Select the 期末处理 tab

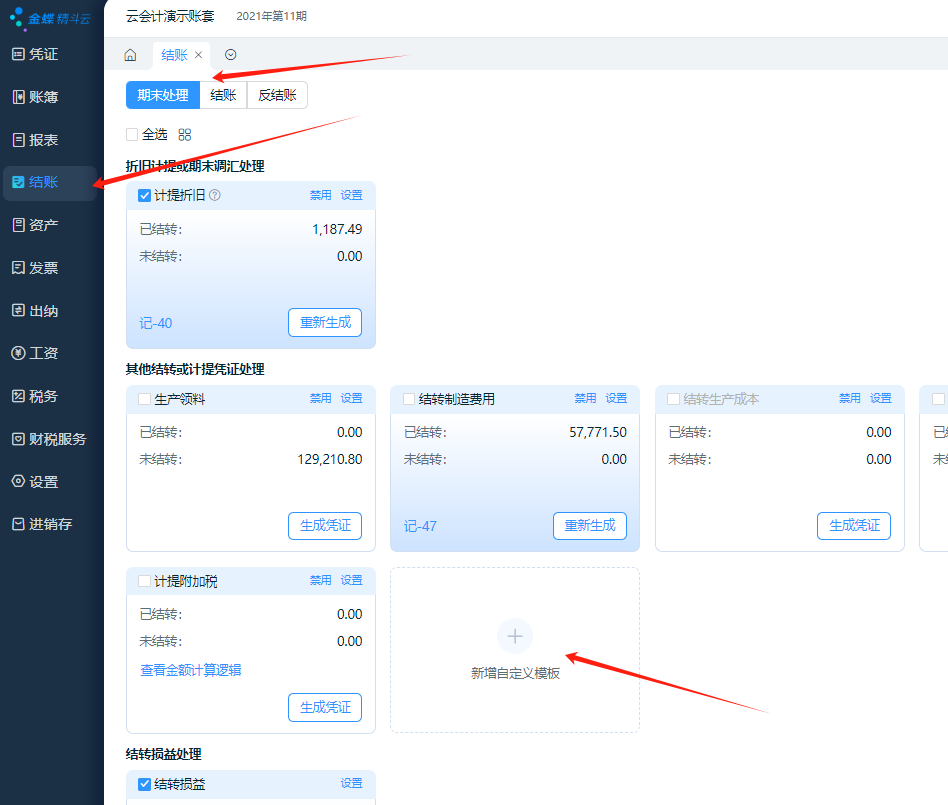point(163,95)
